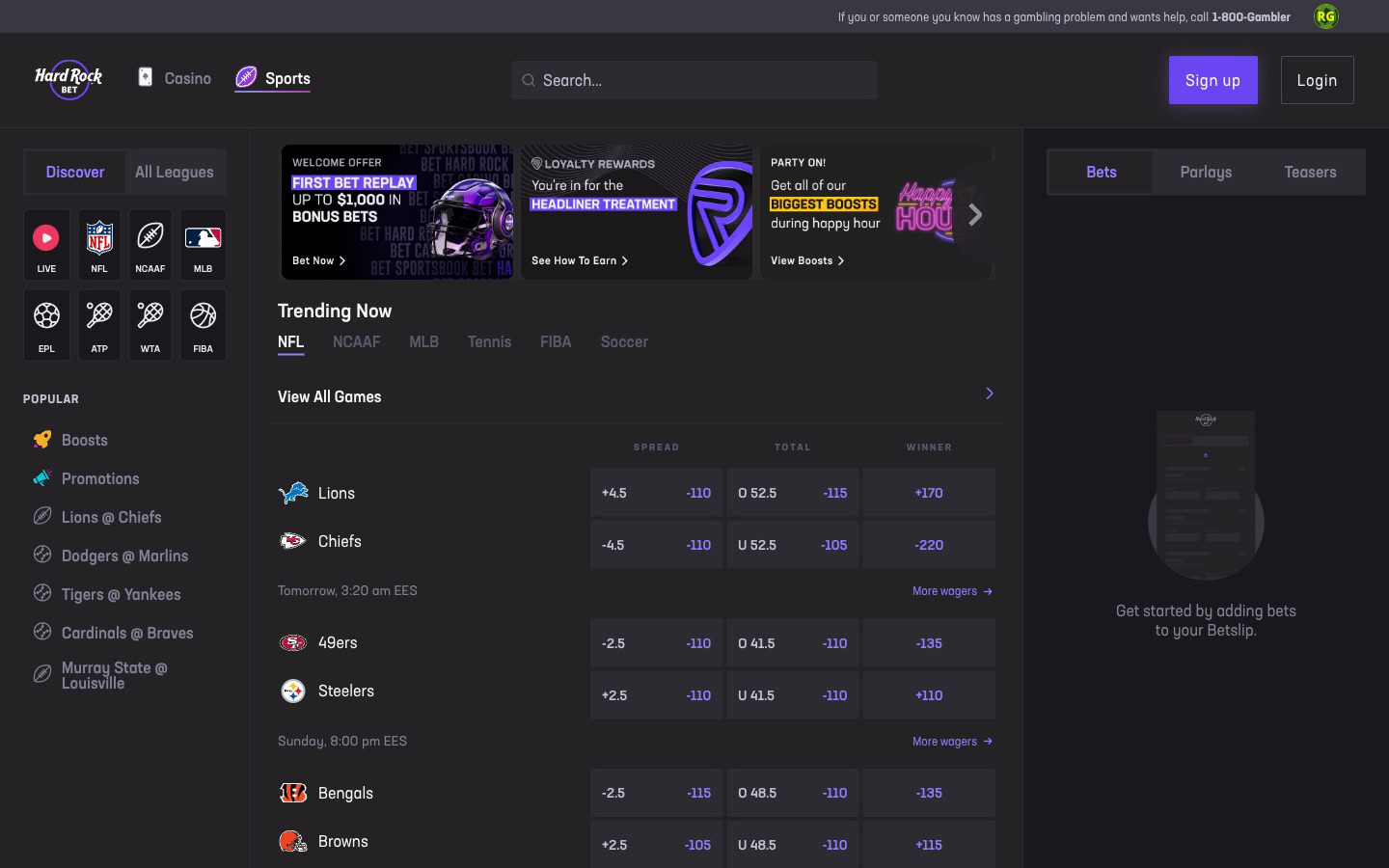The height and width of the screenshot is (868, 1389).
Task: Open the Hard Rock Bet home logo
Action: (x=68, y=80)
